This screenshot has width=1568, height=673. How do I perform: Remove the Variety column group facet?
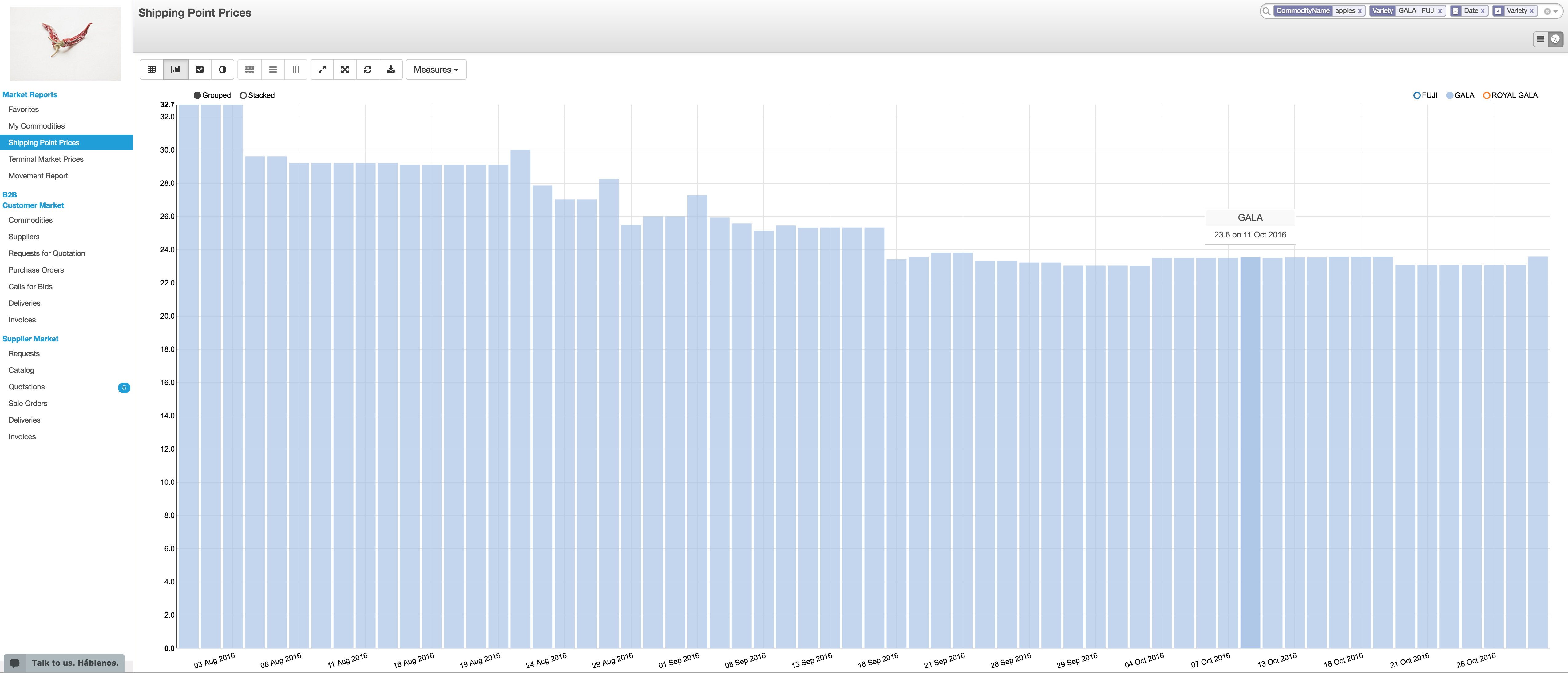coord(1531,11)
